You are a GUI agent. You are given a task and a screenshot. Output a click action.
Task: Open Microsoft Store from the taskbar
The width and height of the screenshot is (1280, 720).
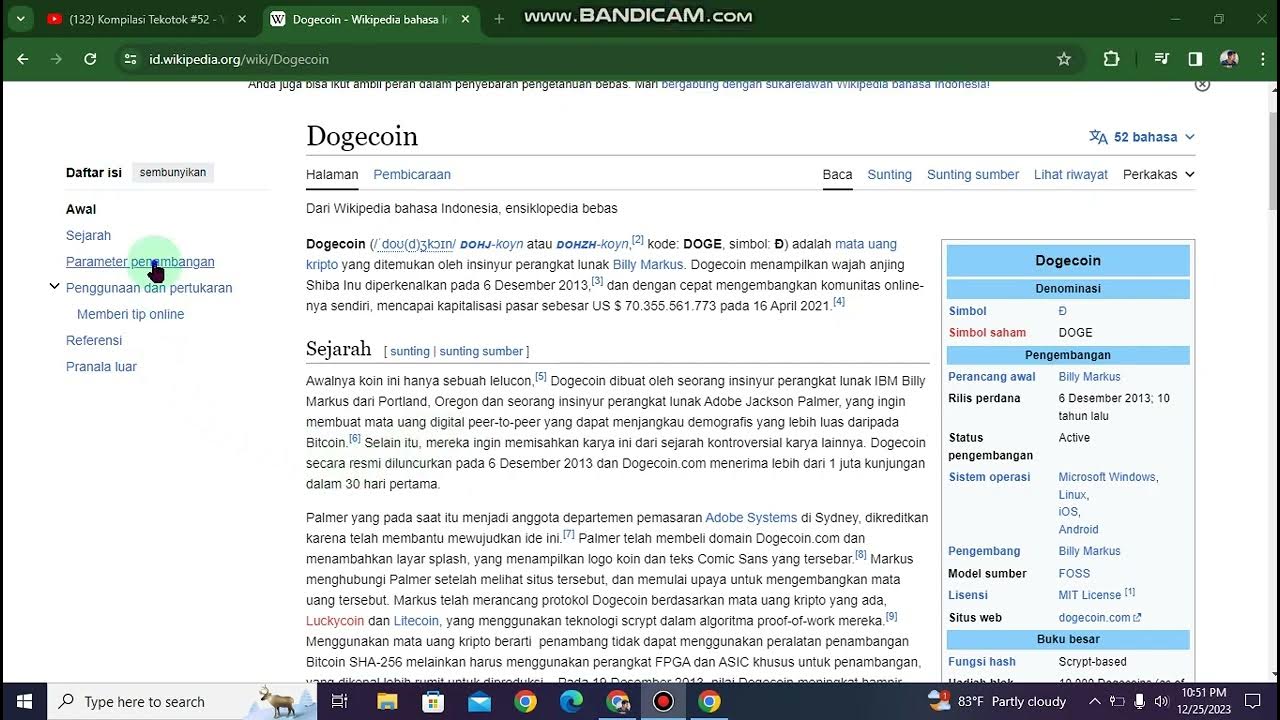point(433,701)
